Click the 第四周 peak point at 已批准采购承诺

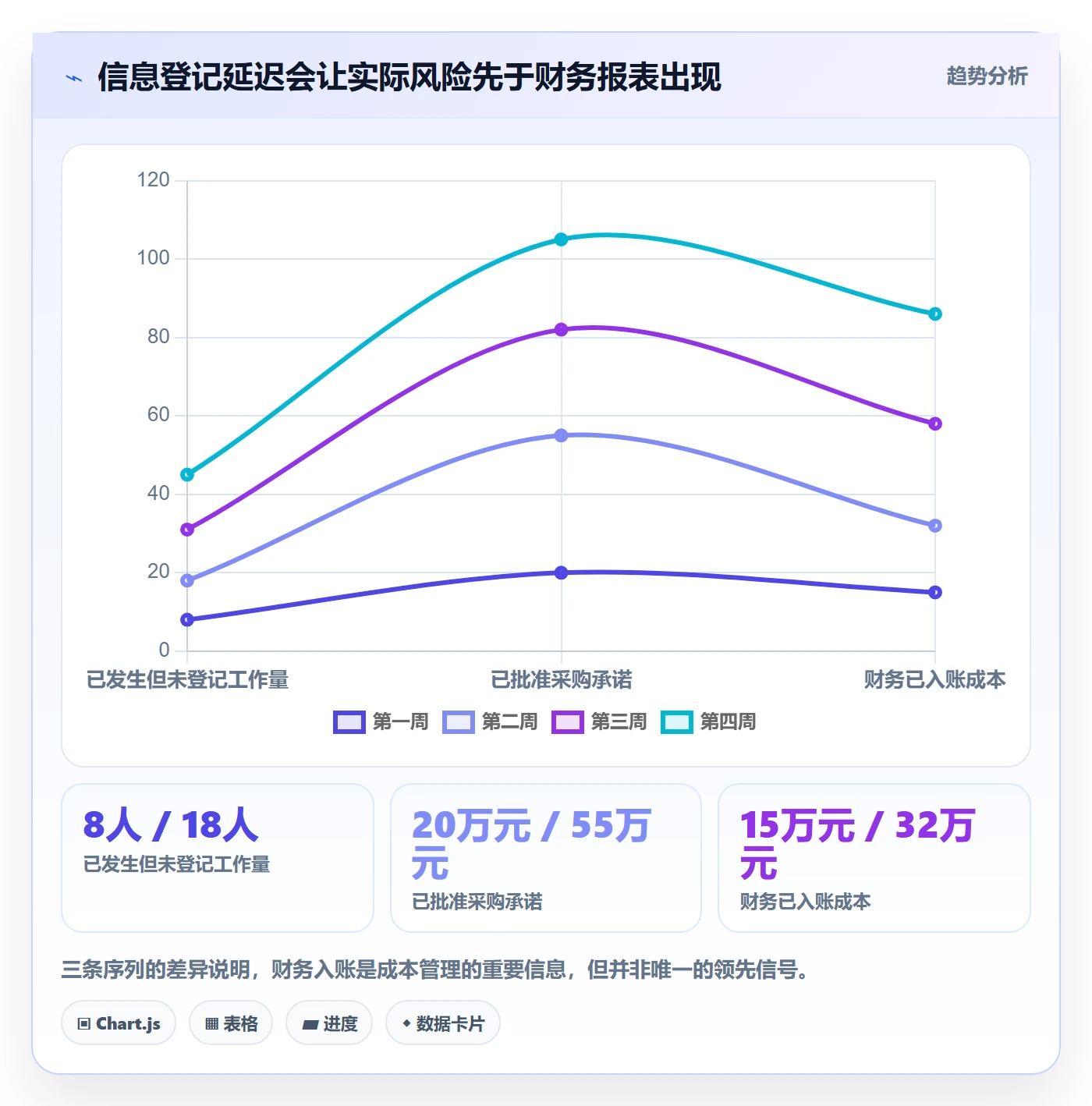561,239
